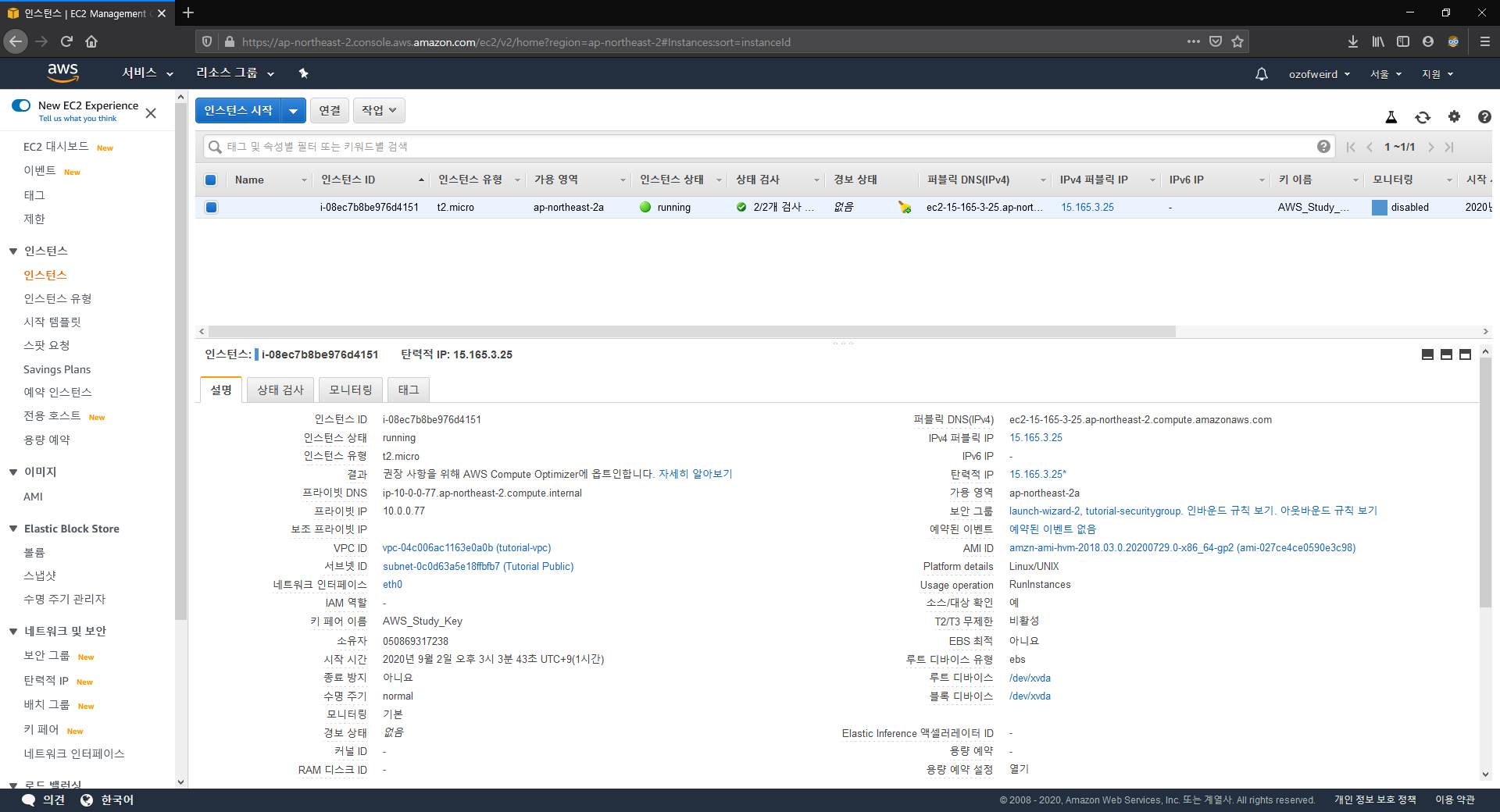Switch to the 태그 tab
Screen dimensions: 1500x812
click(409, 390)
